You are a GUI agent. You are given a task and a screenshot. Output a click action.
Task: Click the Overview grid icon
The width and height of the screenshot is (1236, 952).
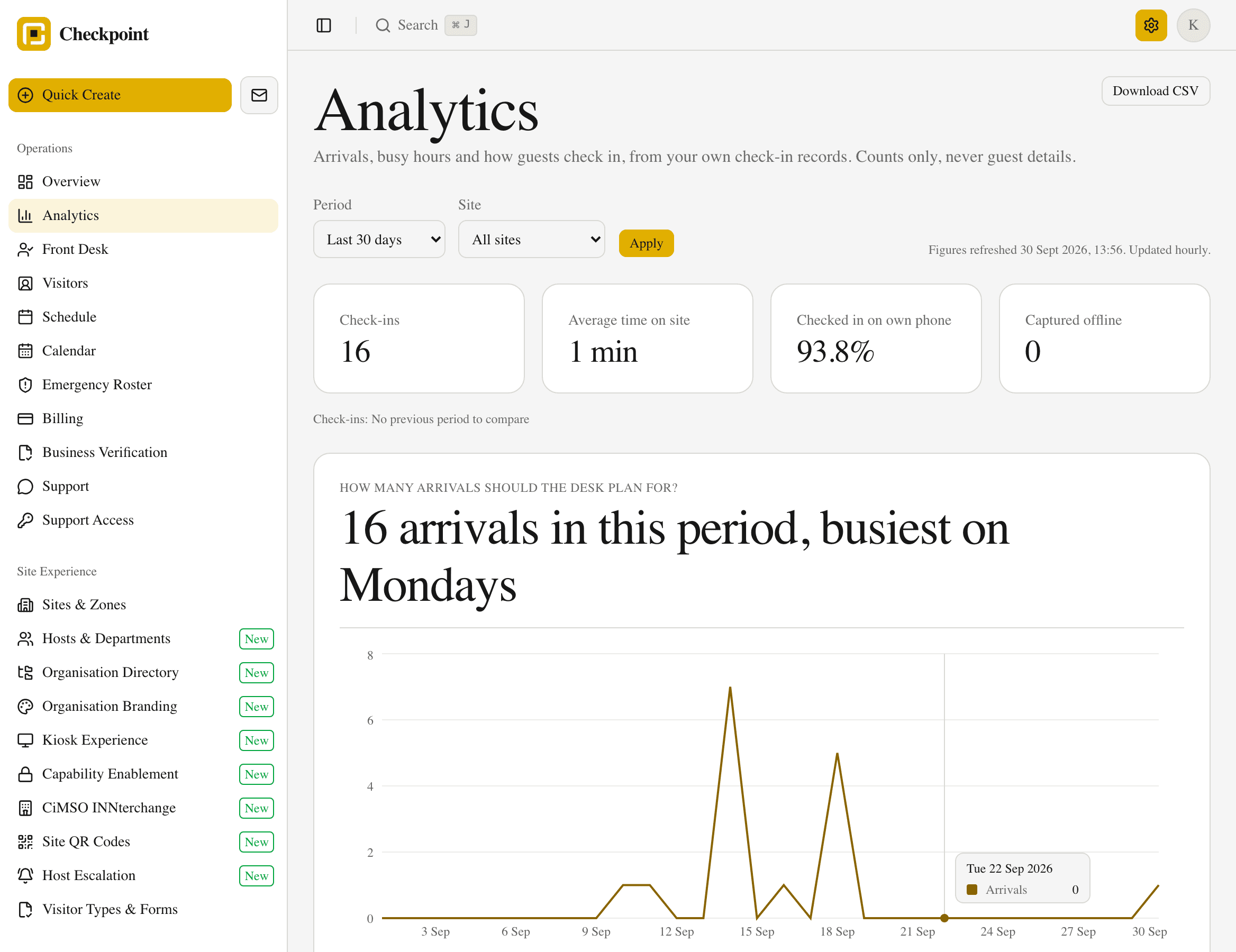tap(25, 181)
